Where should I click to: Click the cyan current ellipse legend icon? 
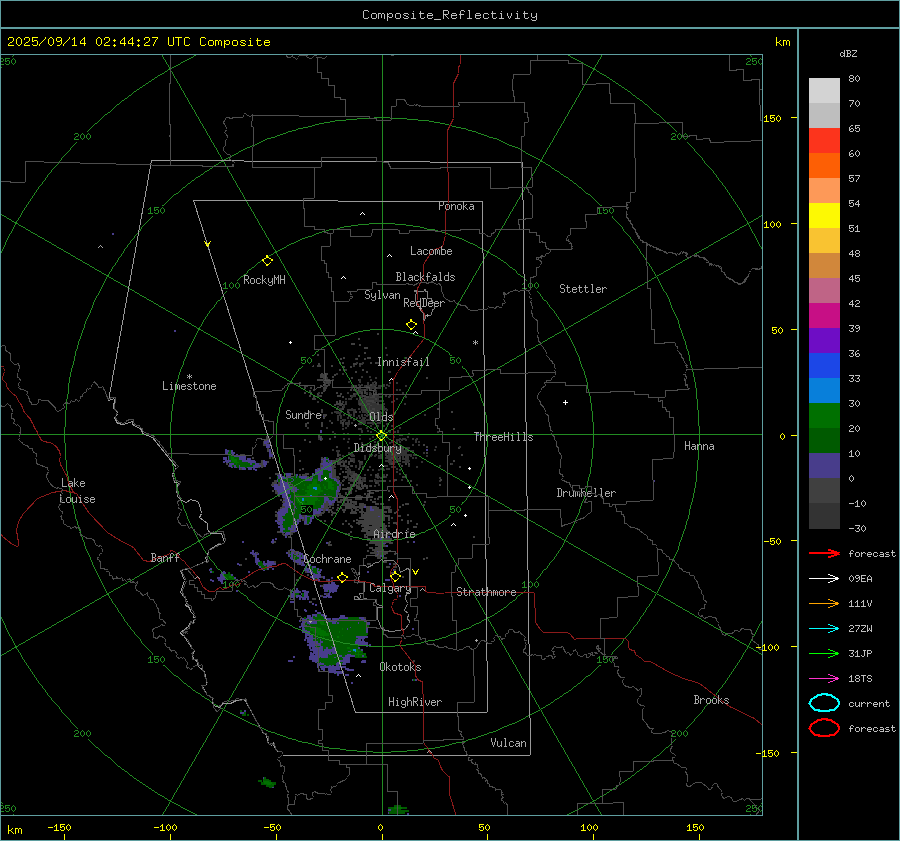[824, 703]
